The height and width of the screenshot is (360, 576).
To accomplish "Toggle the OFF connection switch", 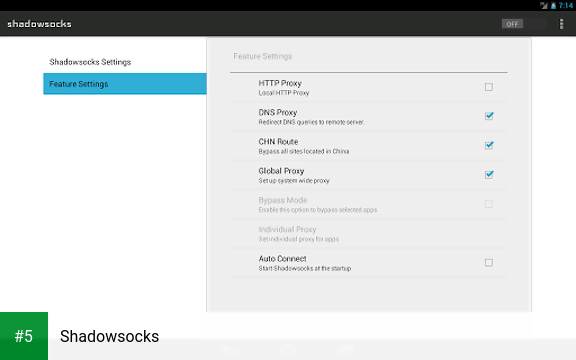I will point(523,24).
